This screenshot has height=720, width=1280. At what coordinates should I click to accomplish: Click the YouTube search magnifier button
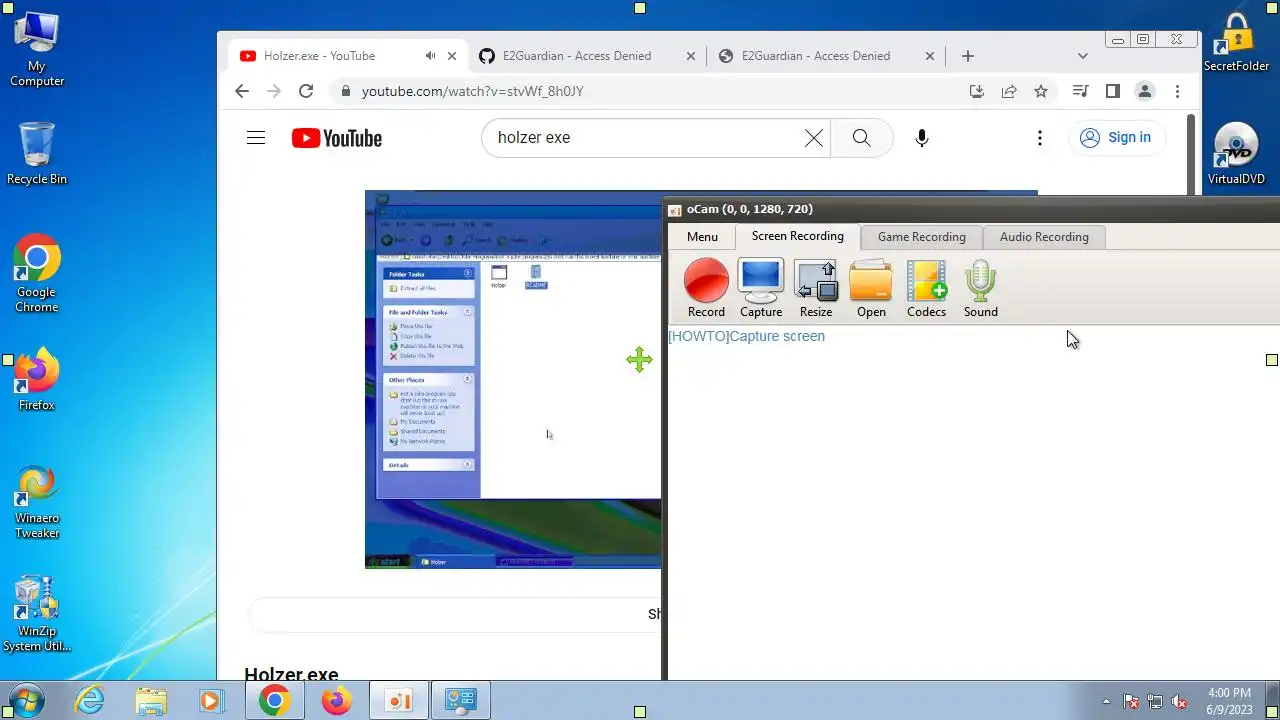pyautogui.click(x=861, y=138)
